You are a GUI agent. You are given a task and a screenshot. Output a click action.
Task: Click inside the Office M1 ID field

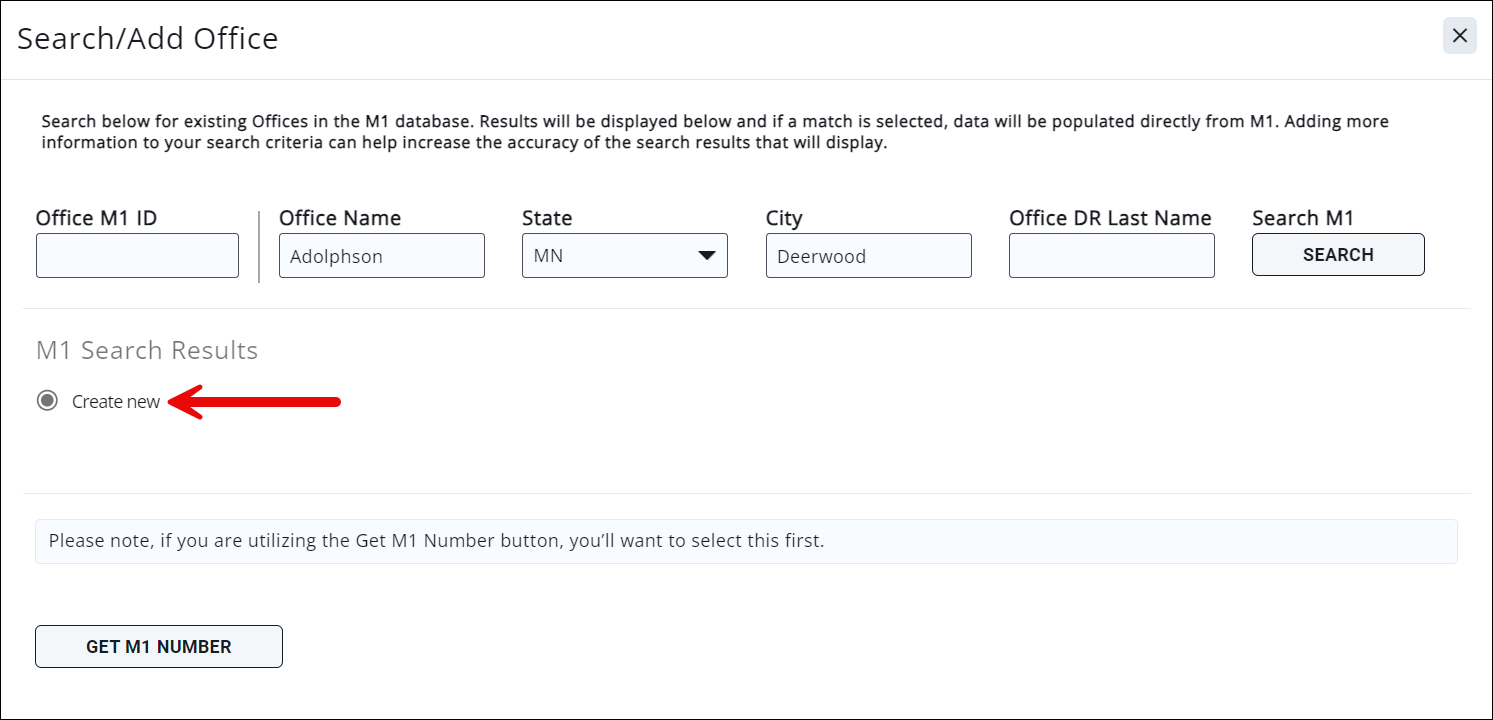click(x=137, y=255)
